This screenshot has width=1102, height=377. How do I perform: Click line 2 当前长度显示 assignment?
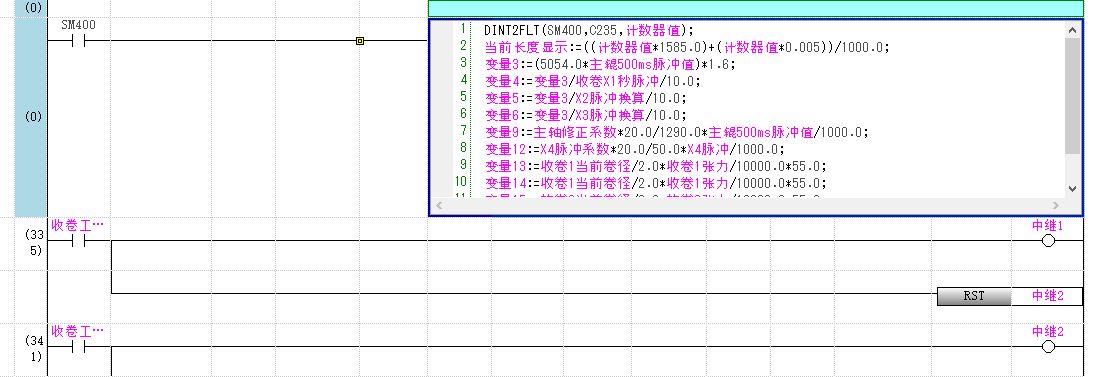[687, 47]
